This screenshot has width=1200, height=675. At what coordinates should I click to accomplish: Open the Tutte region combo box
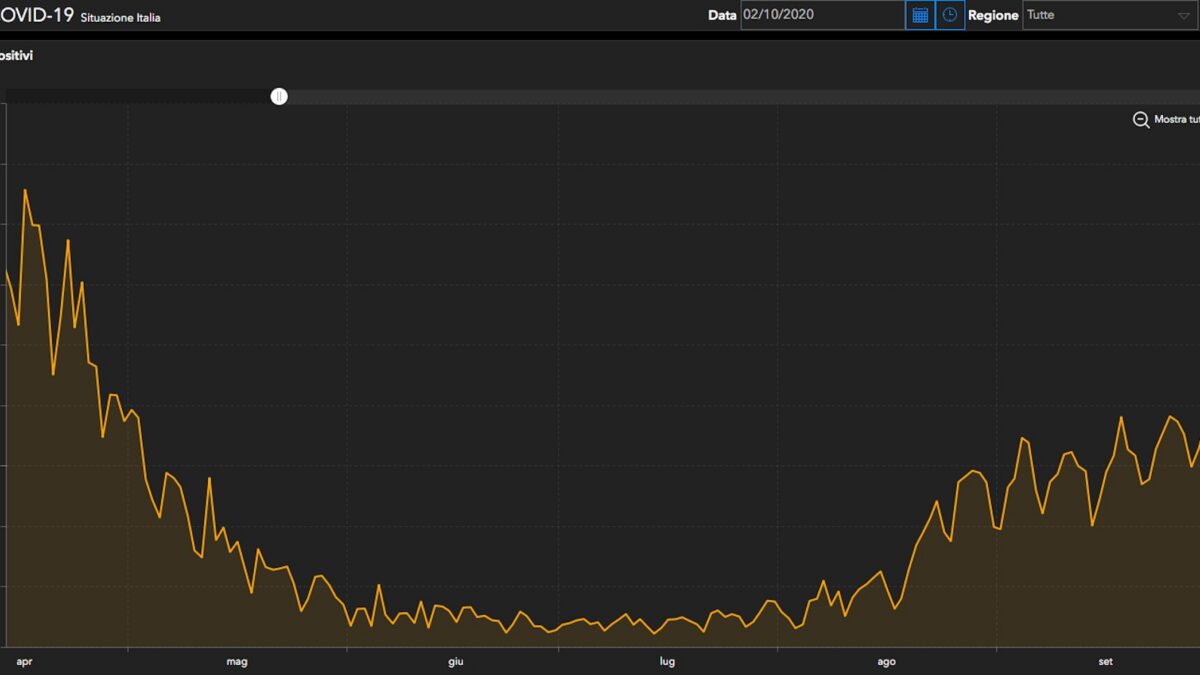click(1111, 15)
